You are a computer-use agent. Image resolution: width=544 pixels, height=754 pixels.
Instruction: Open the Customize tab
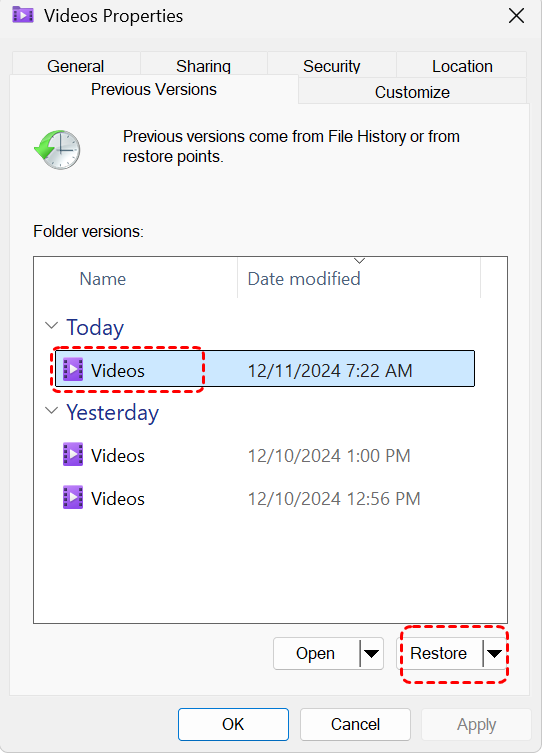(x=412, y=91)
